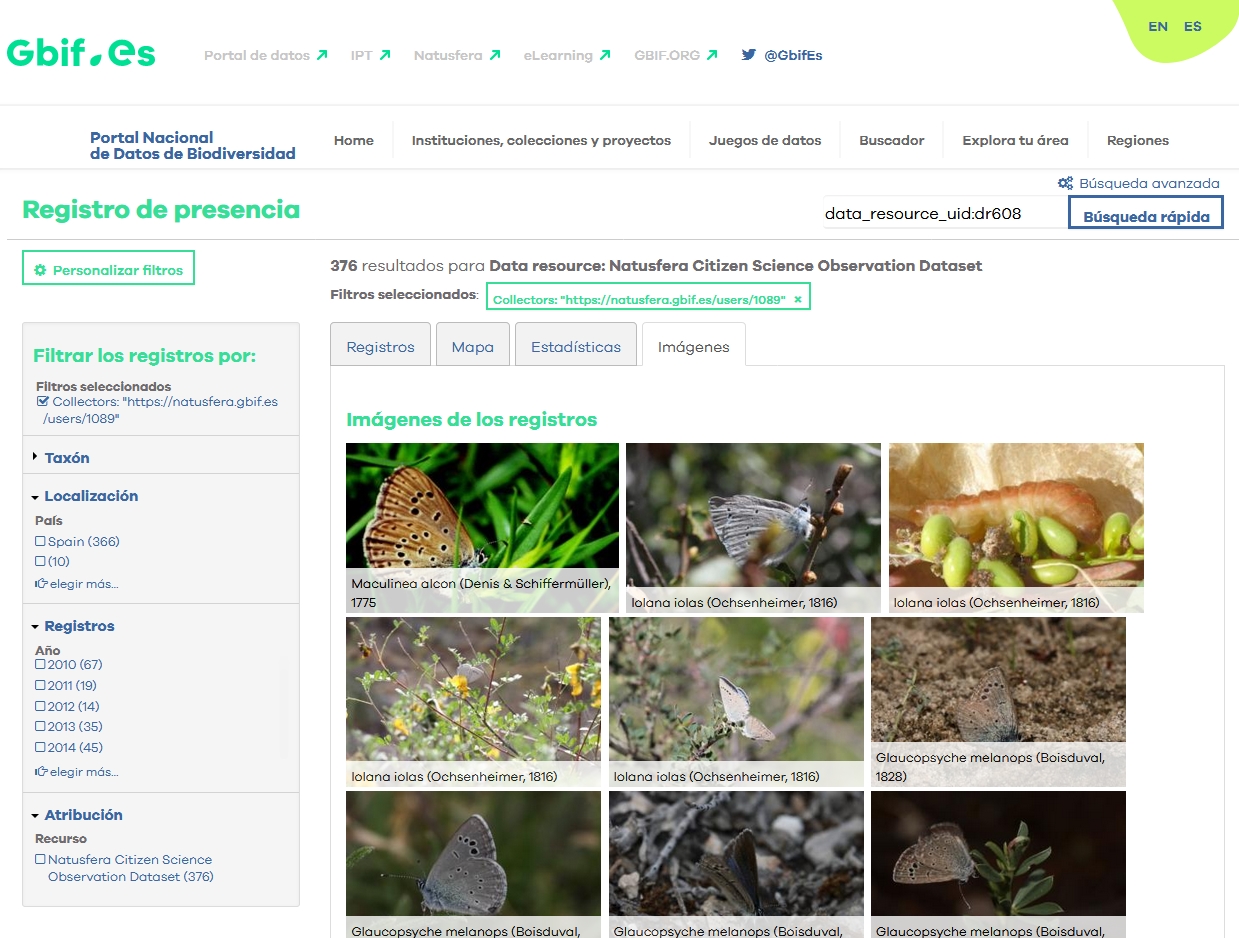Click the arrow icon beside GBIF.ORG

point(712,55)
